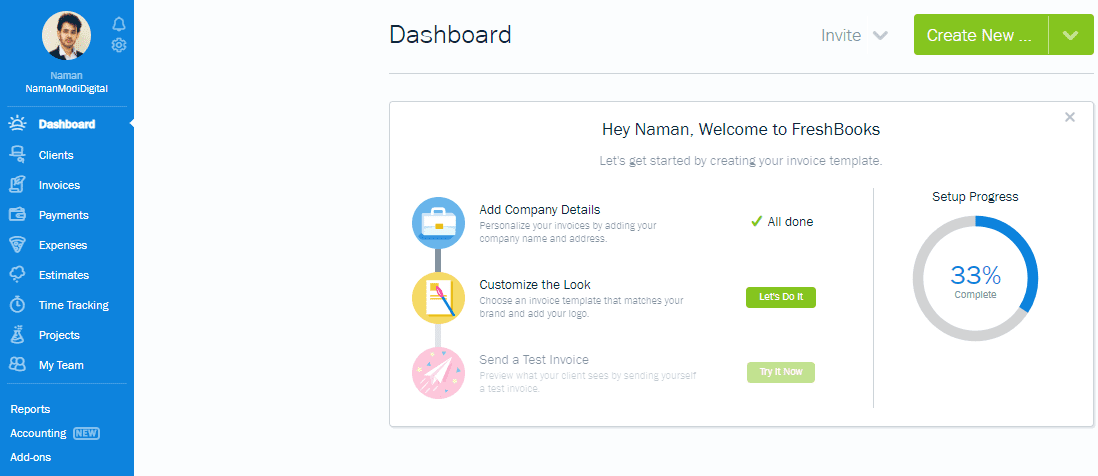
Task: Click the Send a Test Invoice heading
Action: [534, 360]
